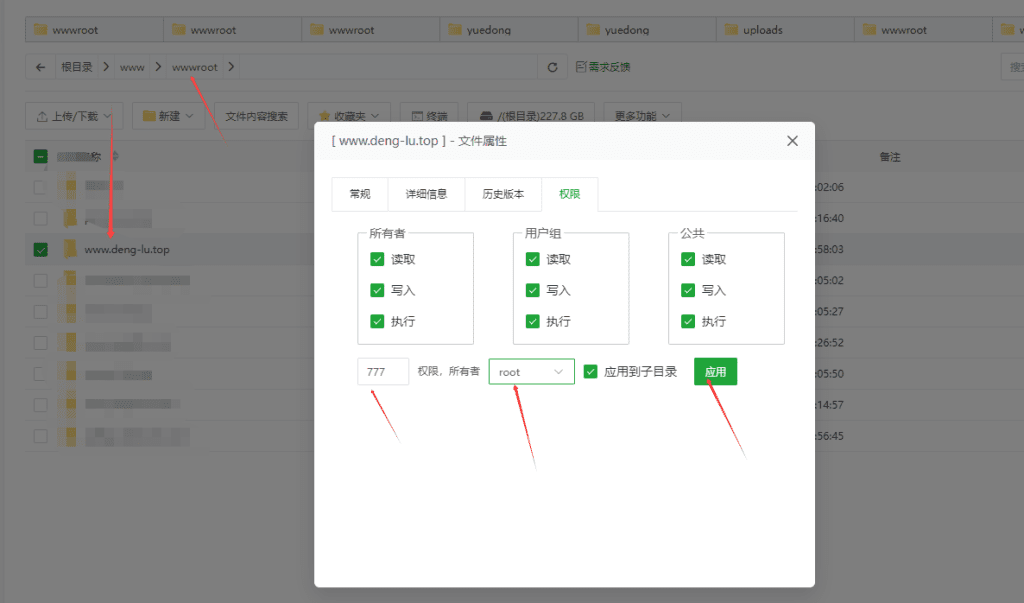The width and height of the screenshot is (1024, 603).
Task: Expand the chevron after wwwroot breadcrumb
Action: click(x=231, y=67)
